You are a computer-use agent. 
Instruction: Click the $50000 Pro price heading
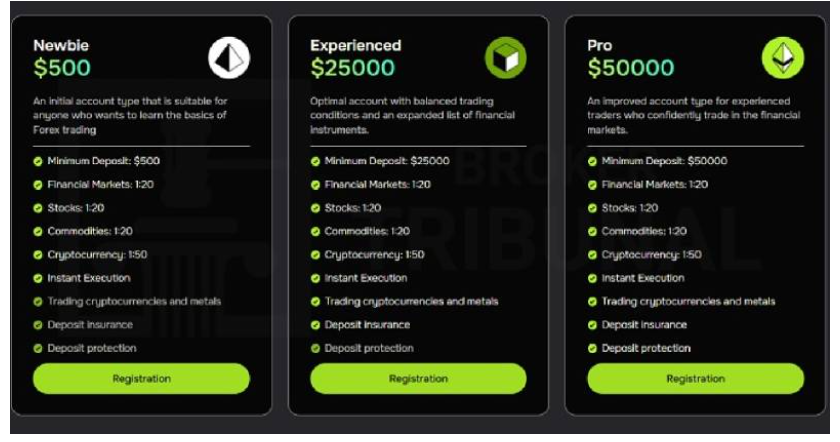[x=630, y=69]
